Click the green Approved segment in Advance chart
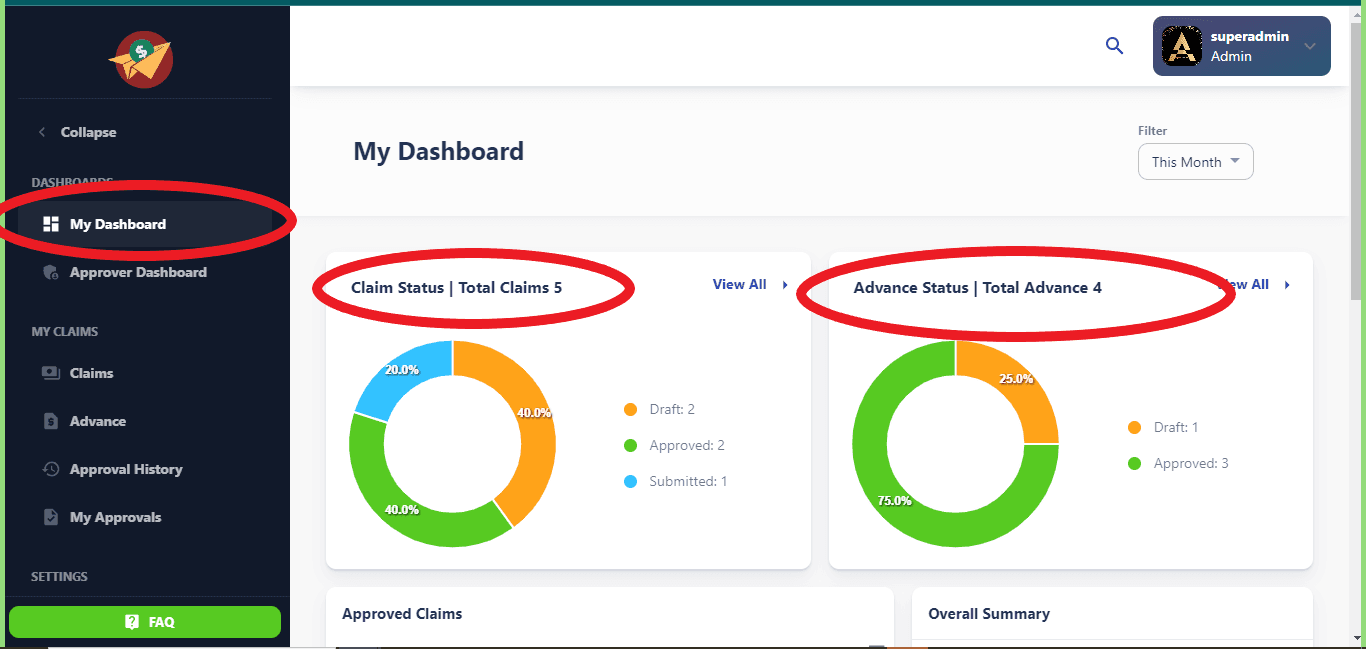The height and width of the screenshot is (649, 1366). [x=900, y=500]
